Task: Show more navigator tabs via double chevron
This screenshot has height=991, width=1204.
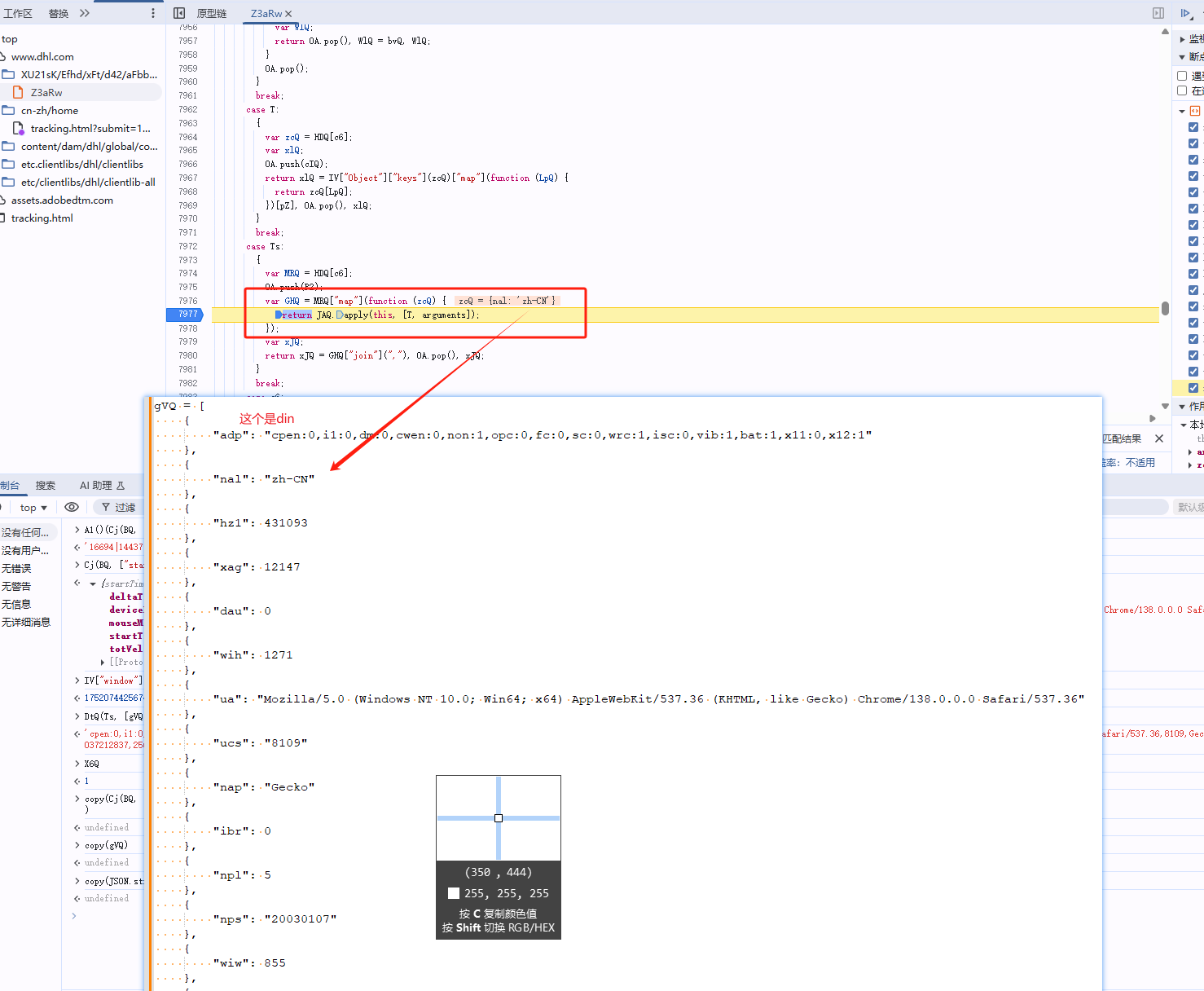Action: [x=85, y=13]
